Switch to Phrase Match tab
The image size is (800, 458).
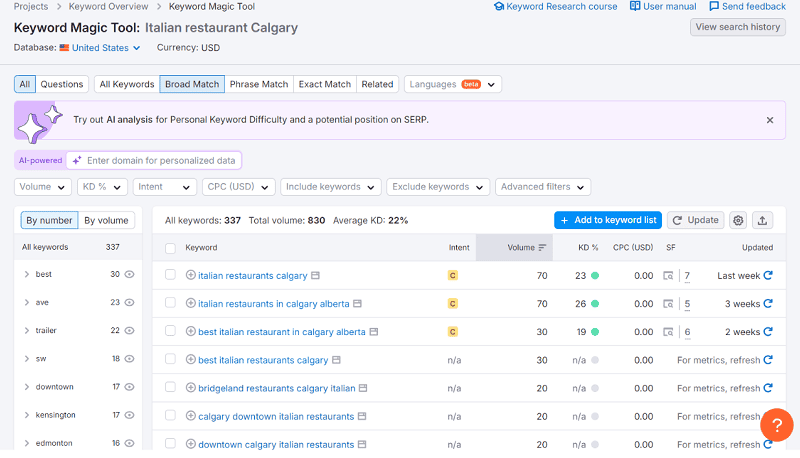pyautogui.click(x=258, y=84)
